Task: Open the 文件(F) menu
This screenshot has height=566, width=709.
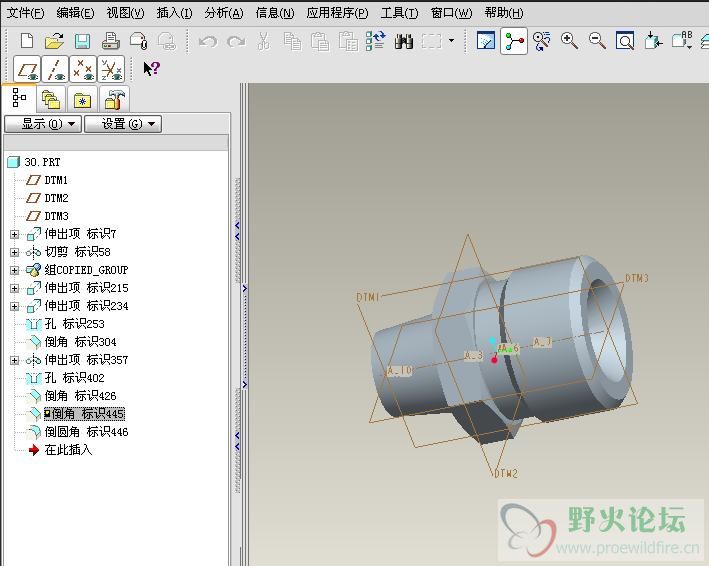Action: pyautogui.click(x=25, y=13)
